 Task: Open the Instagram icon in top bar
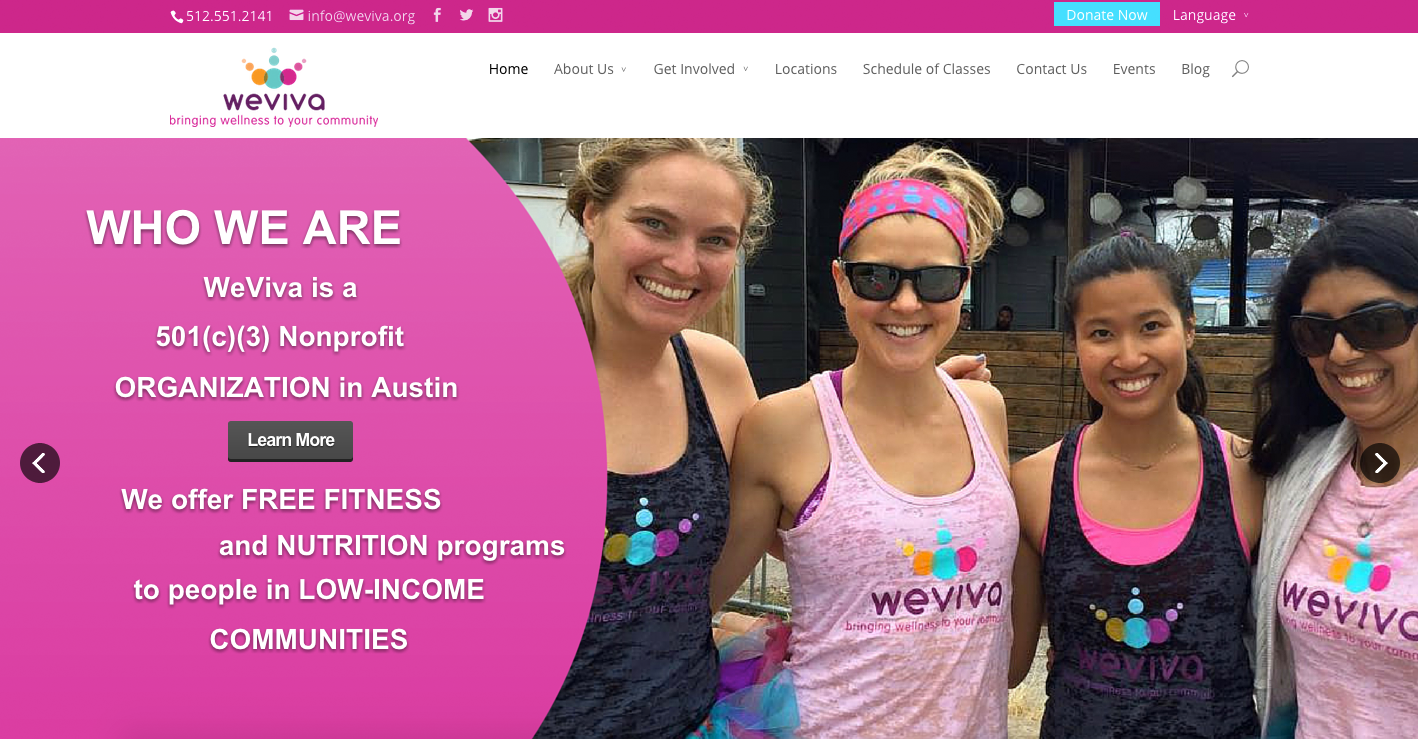pyautogui.click(x=495, y=15)
